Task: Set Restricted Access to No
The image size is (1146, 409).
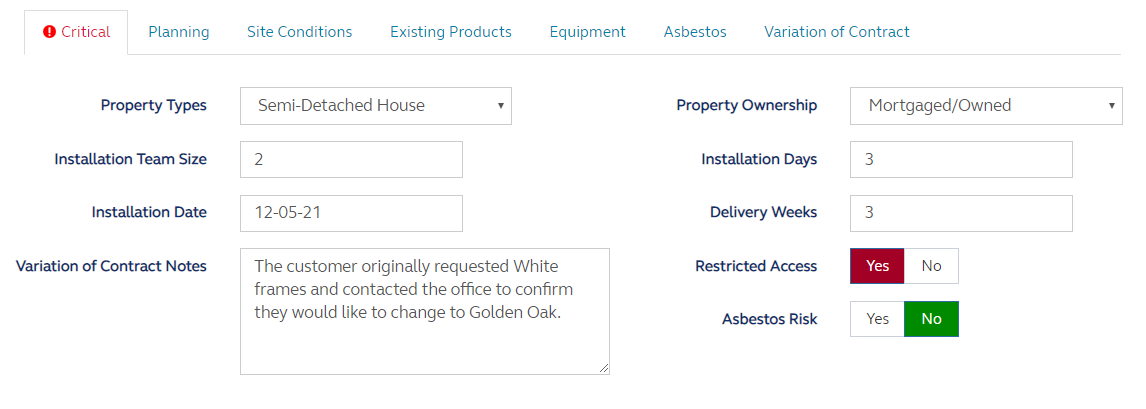Action: click(x=931, y=266)
